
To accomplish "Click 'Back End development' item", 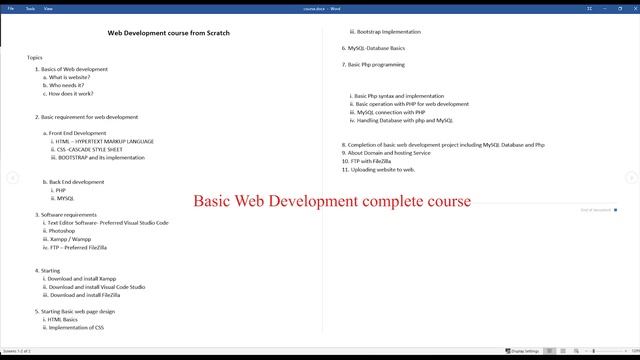I will (77, 182).
